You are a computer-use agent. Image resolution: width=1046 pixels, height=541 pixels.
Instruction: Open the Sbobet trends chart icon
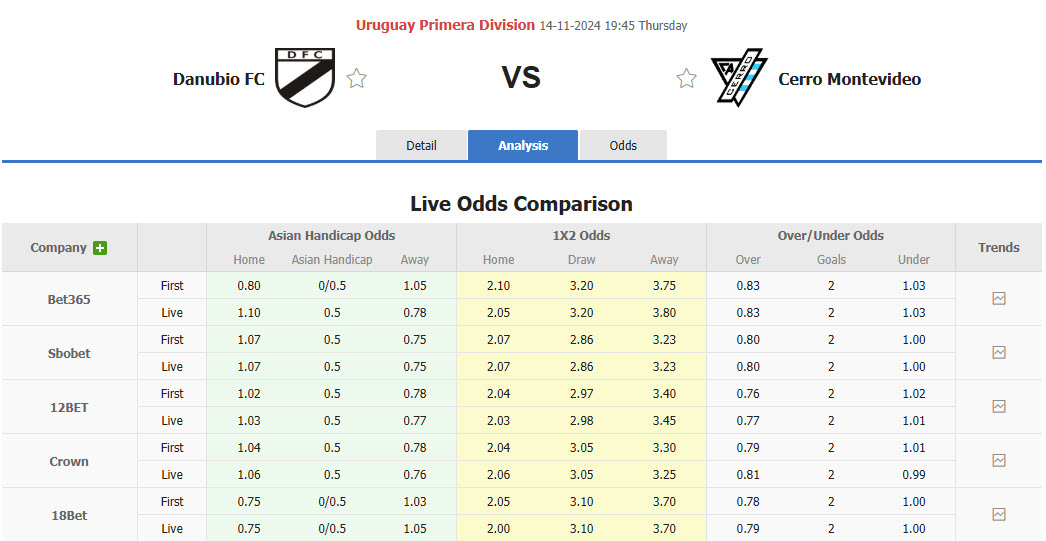998,352
